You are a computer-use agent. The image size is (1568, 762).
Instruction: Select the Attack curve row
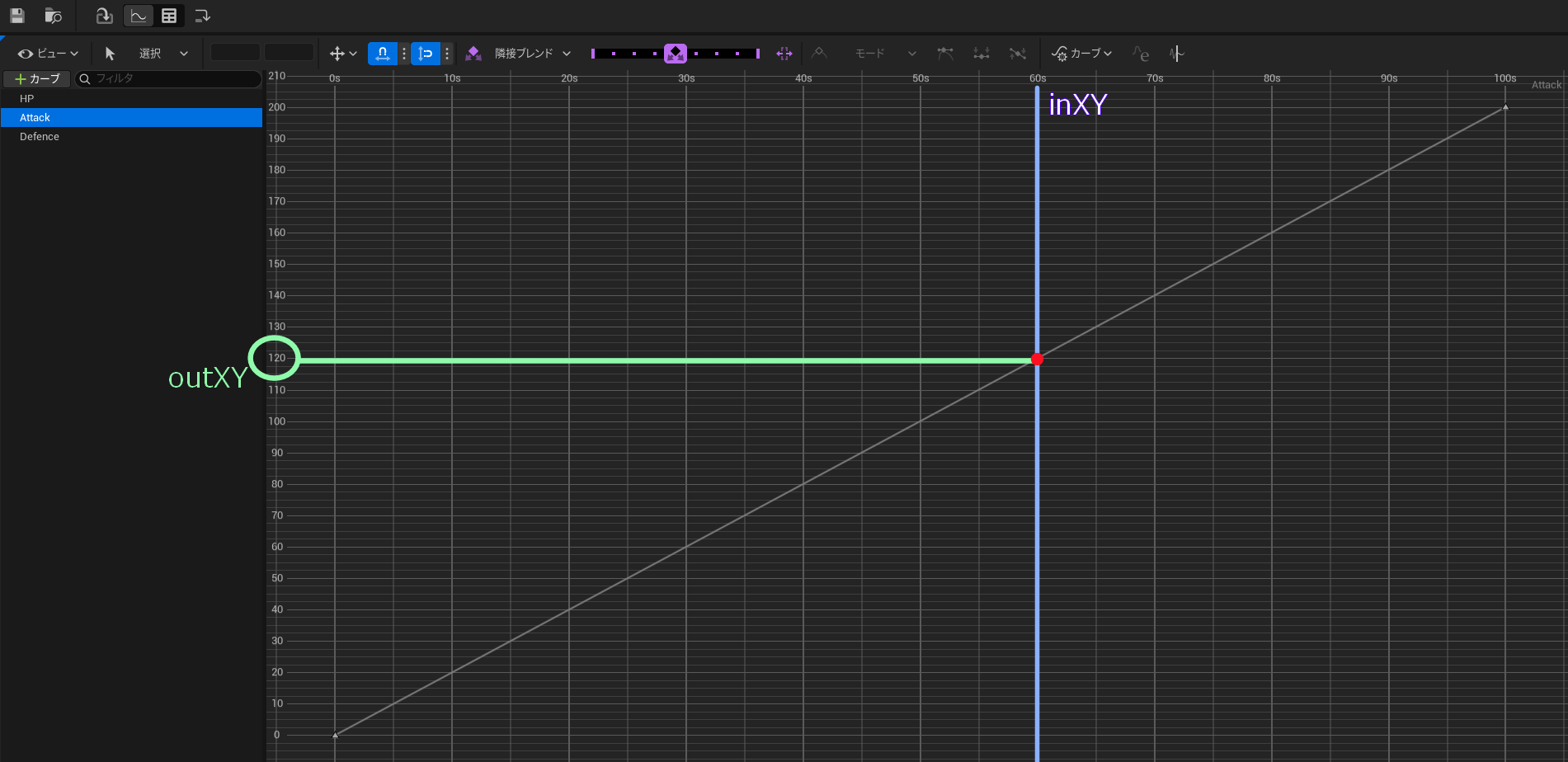(131, 117)
